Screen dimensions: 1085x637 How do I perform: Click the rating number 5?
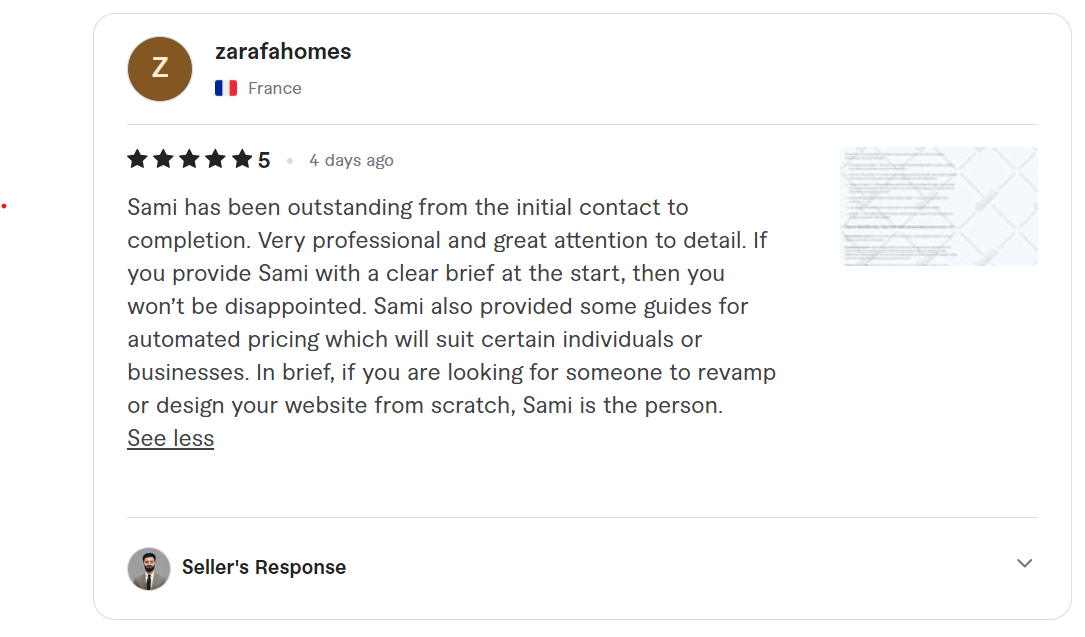click(264, 160)
